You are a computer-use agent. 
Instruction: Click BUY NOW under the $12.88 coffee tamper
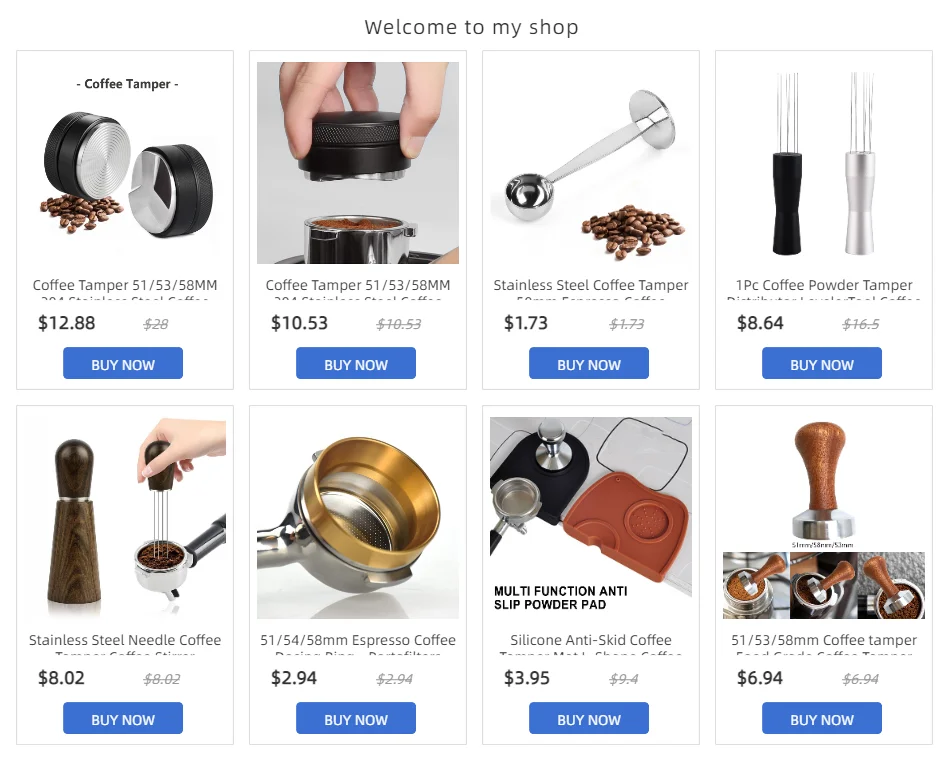coord(123,363)
